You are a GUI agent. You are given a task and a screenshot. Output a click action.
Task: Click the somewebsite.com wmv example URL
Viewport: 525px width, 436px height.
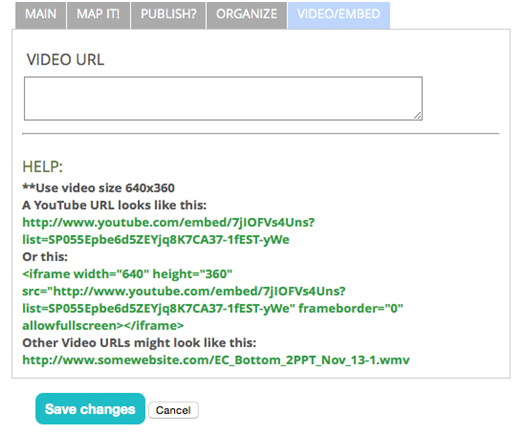point(216,360)
